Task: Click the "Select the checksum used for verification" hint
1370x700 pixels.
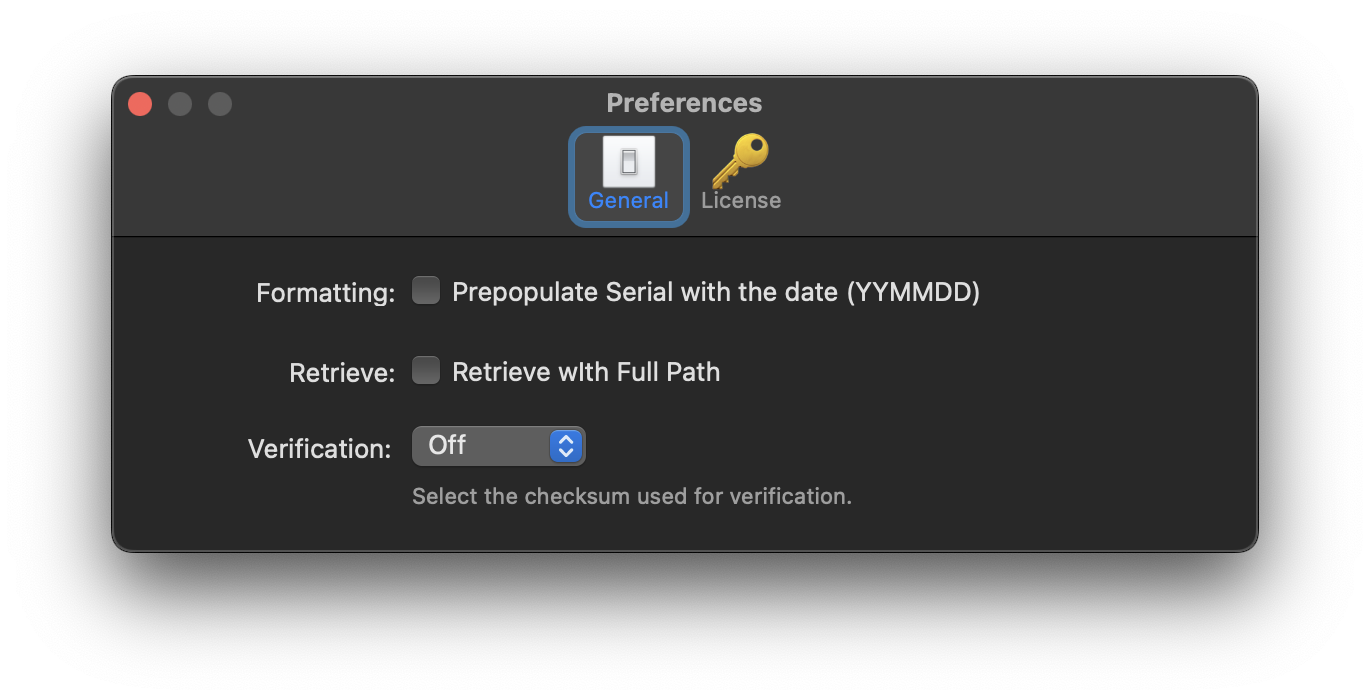Action: pyautogui.click(x=632, y=496)
